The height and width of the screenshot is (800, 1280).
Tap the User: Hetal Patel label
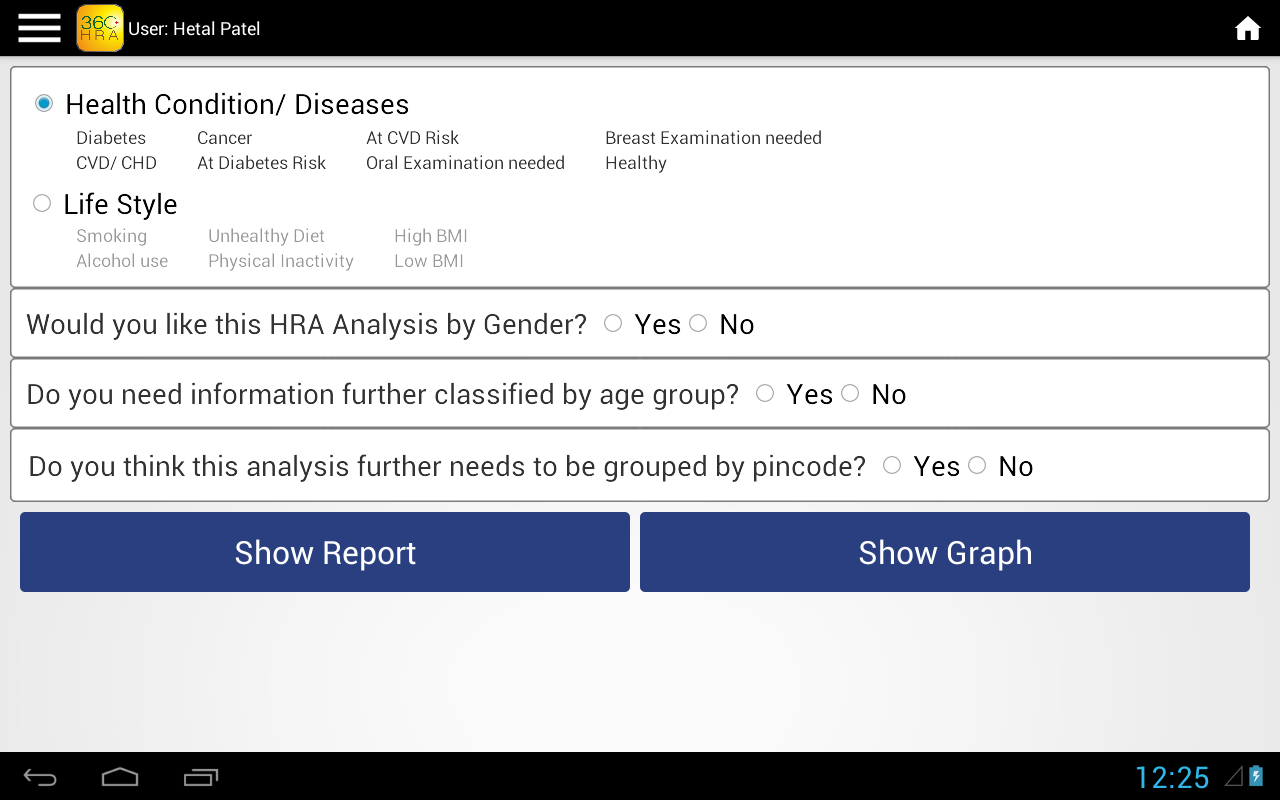(x=194, y=29)
